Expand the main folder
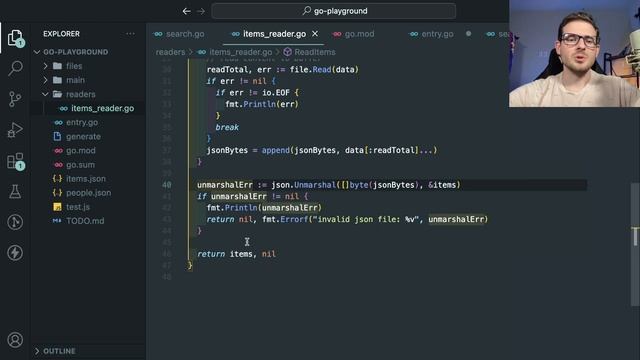Screen dimensions: 640x360 pyautogui.click(x=45, y=80)
